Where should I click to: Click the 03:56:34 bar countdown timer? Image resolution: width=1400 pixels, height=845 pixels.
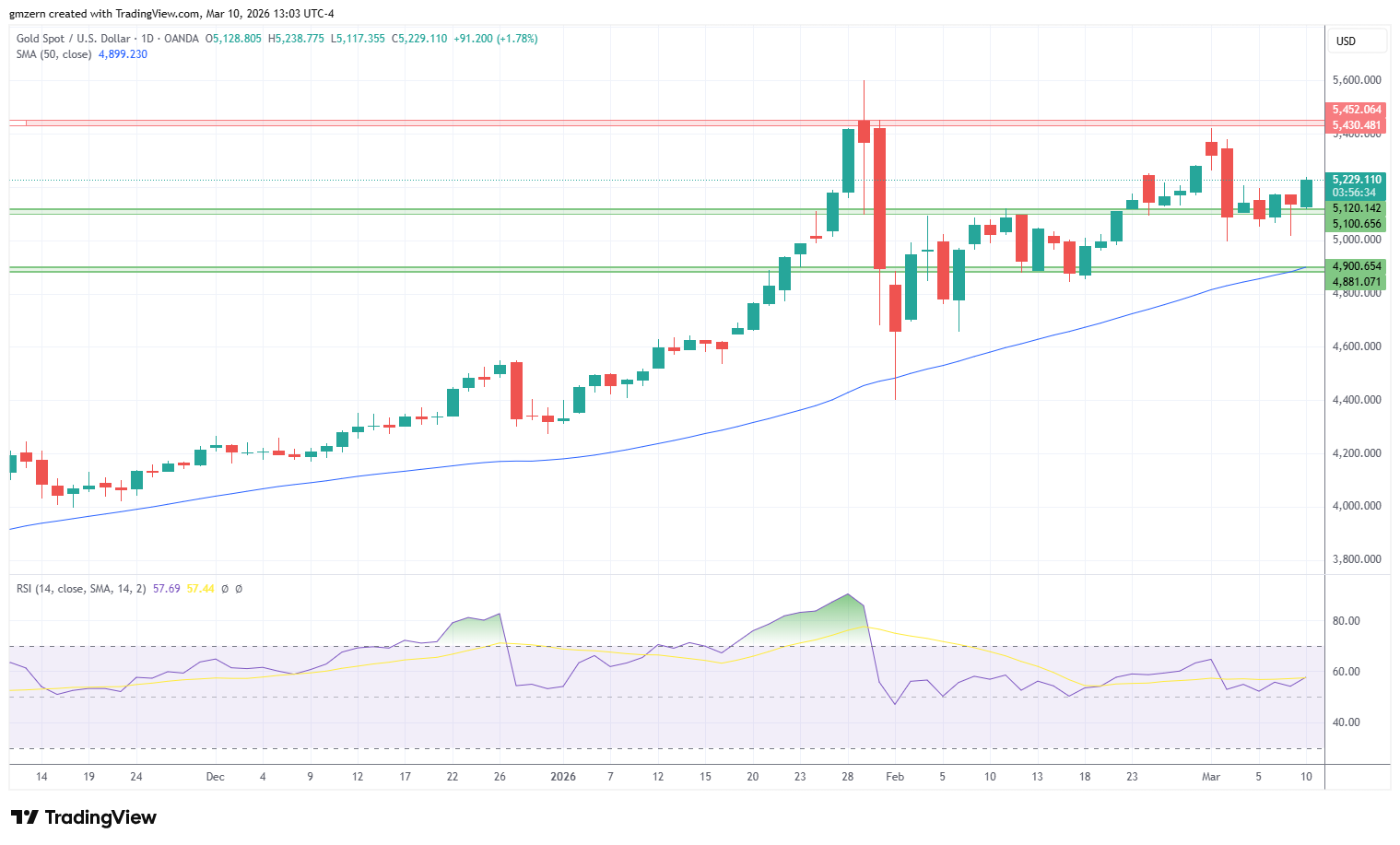click(1356, 193)
